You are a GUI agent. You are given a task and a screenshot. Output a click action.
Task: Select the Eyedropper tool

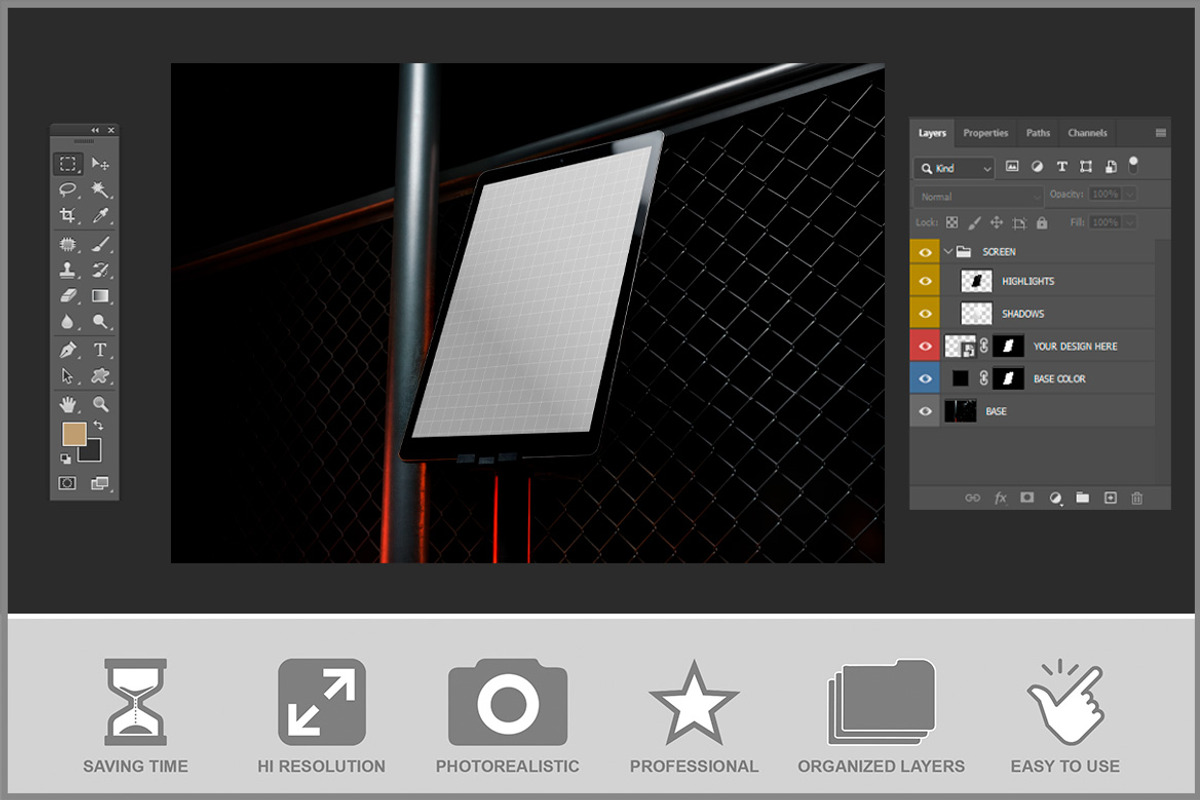point(100,215)
